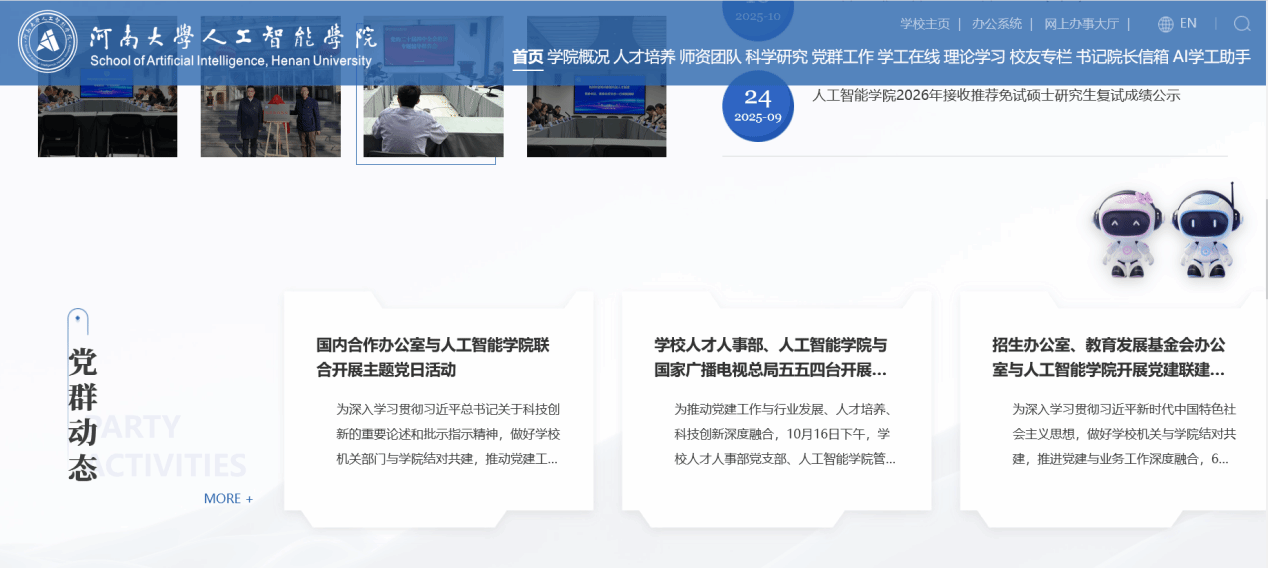
Task: Open the AI学工助手 menu item
Action: tap(1211, 57)
